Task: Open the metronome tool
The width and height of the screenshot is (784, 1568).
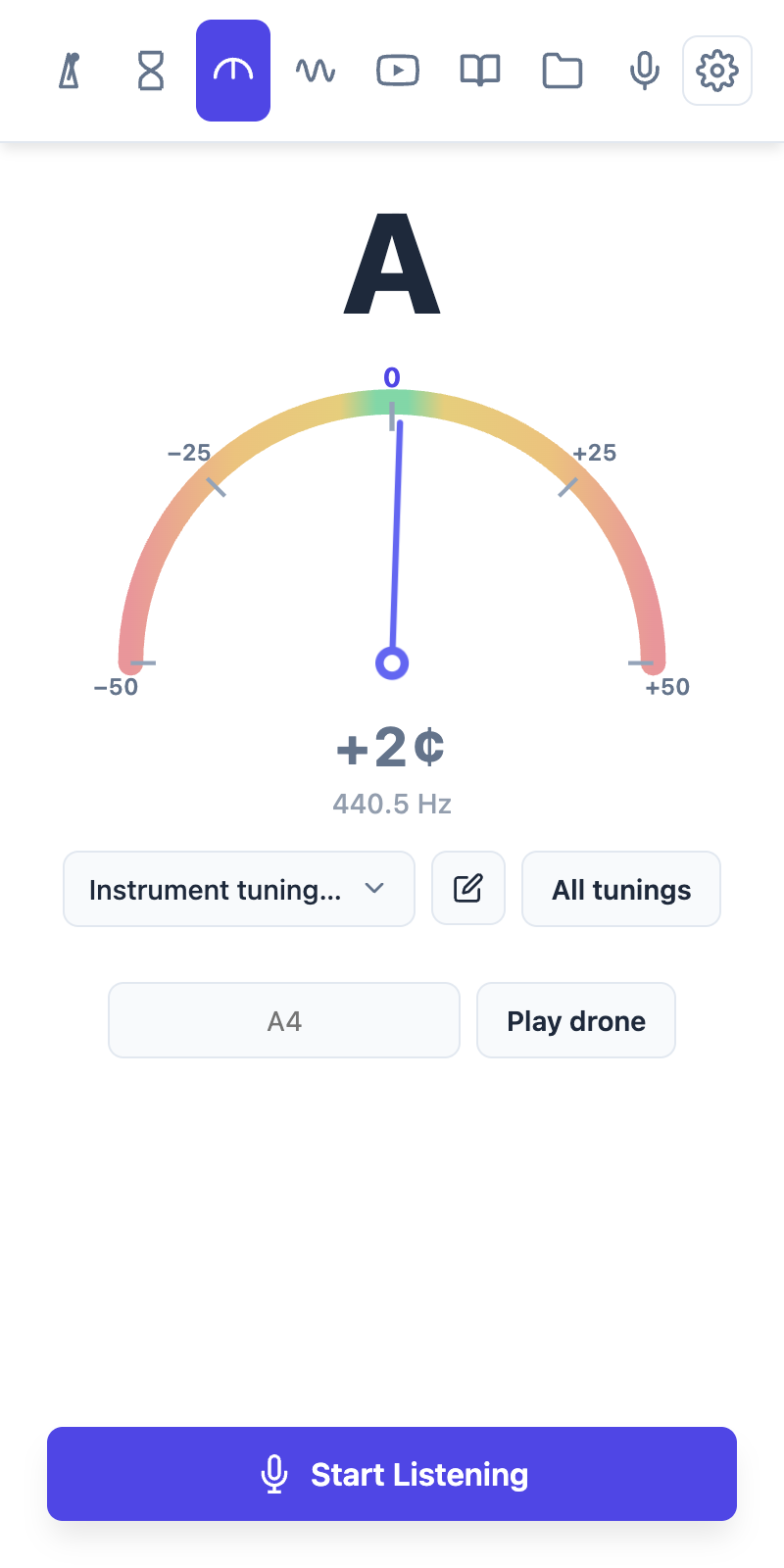Action: 69,71
